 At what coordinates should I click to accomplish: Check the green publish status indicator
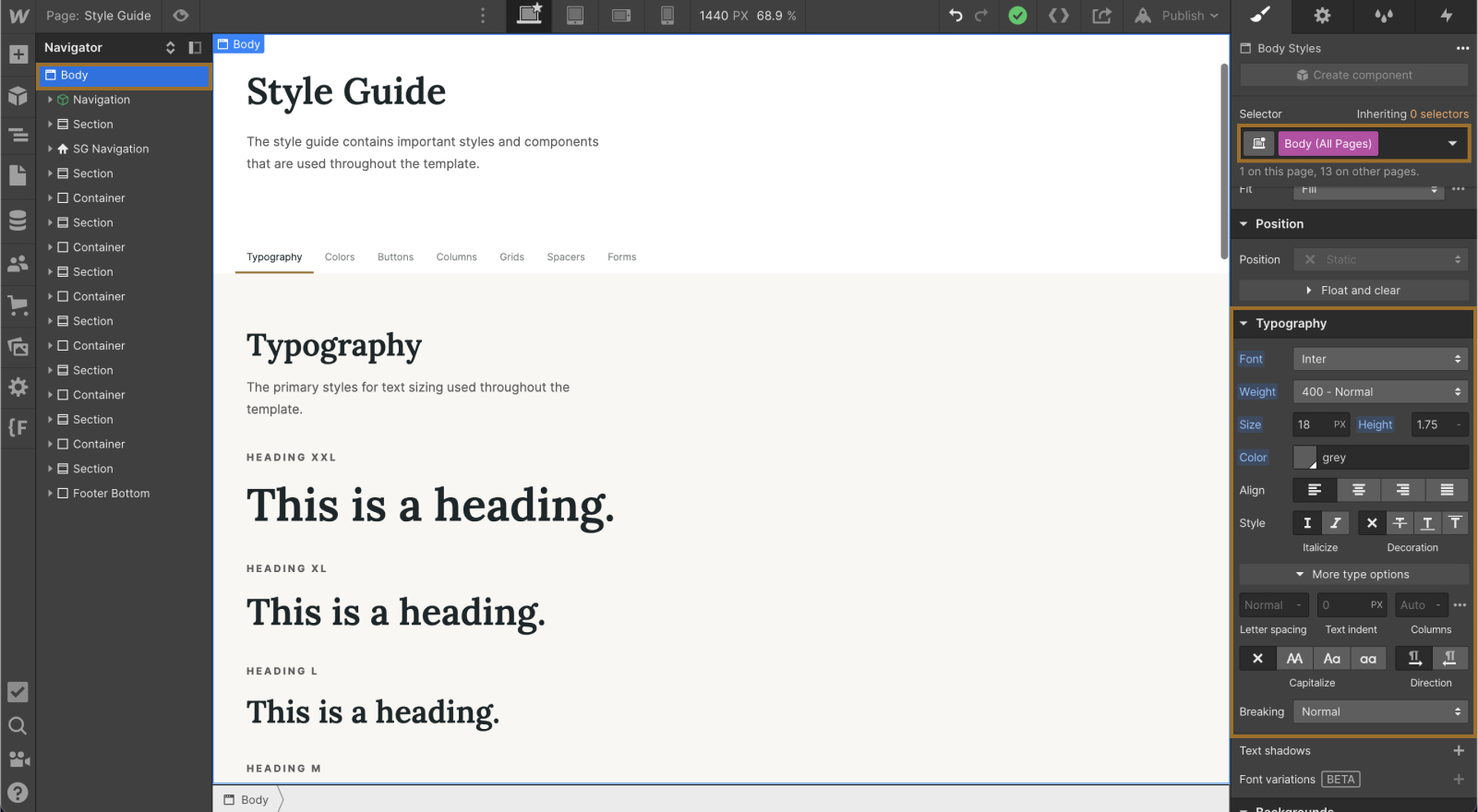pyautogui.click(x=1017, y=16)
